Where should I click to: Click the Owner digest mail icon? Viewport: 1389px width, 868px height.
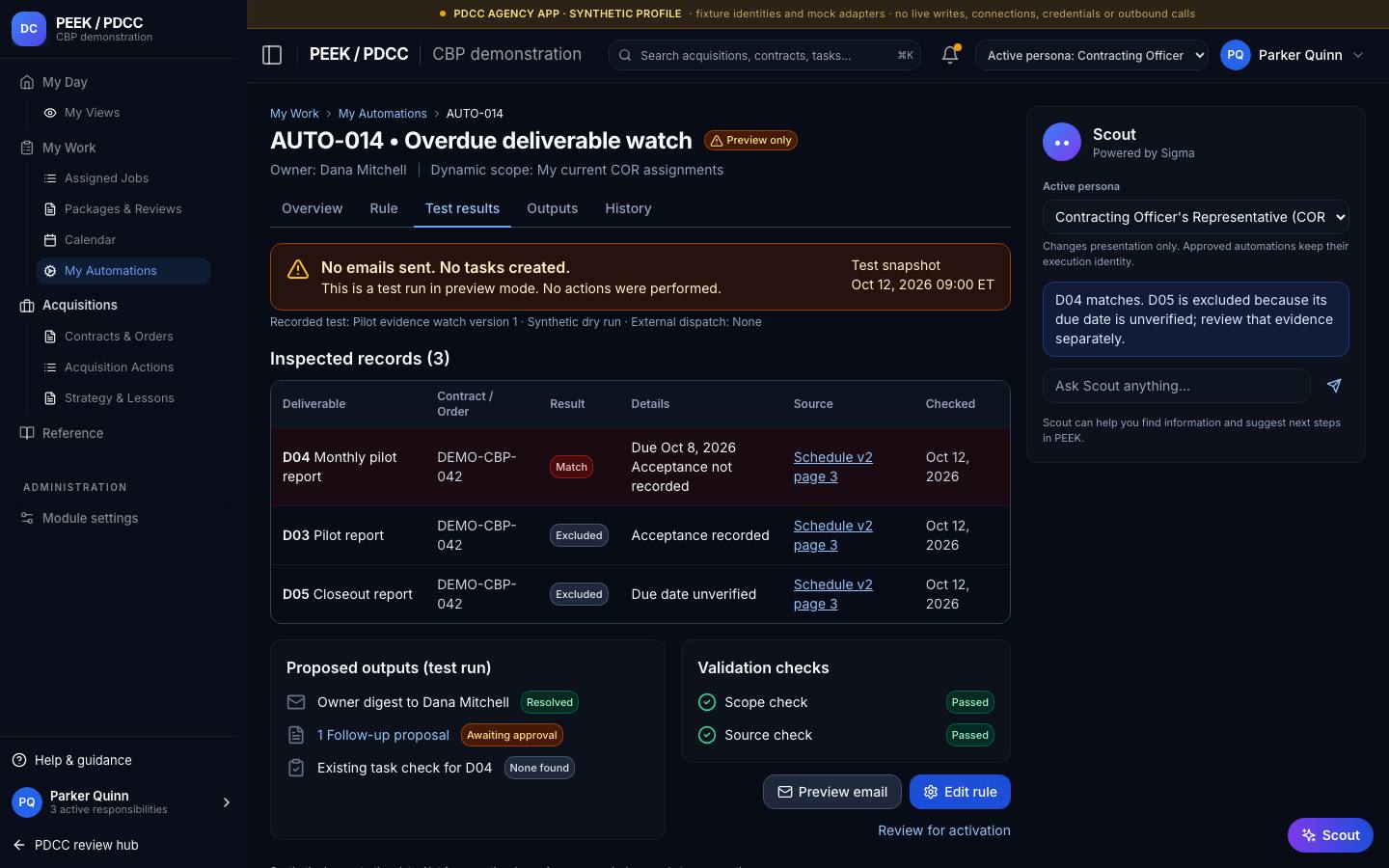pyautogui.click(x=296, y=702)
